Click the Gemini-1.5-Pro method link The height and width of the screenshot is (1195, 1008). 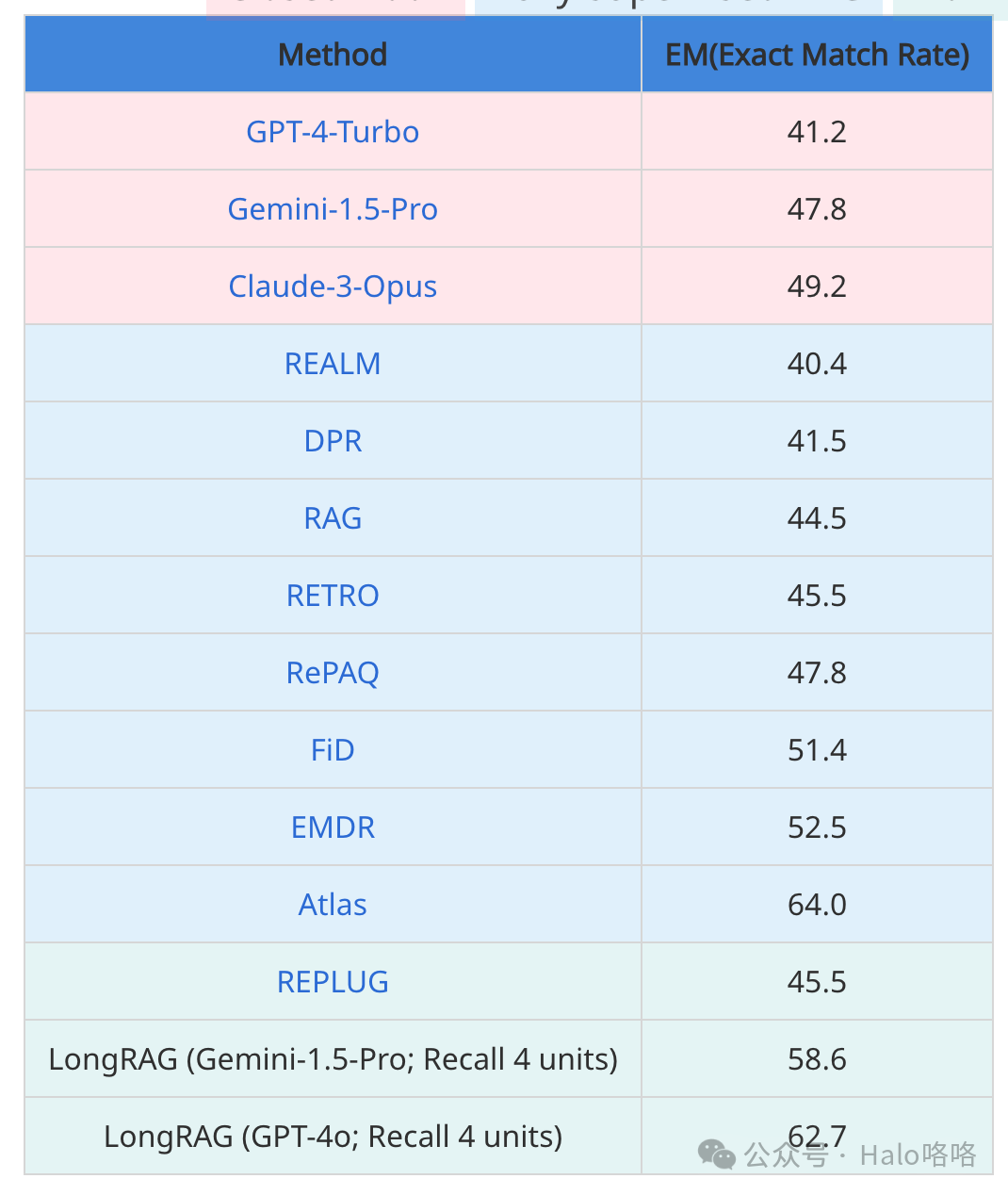coord(333,209)
